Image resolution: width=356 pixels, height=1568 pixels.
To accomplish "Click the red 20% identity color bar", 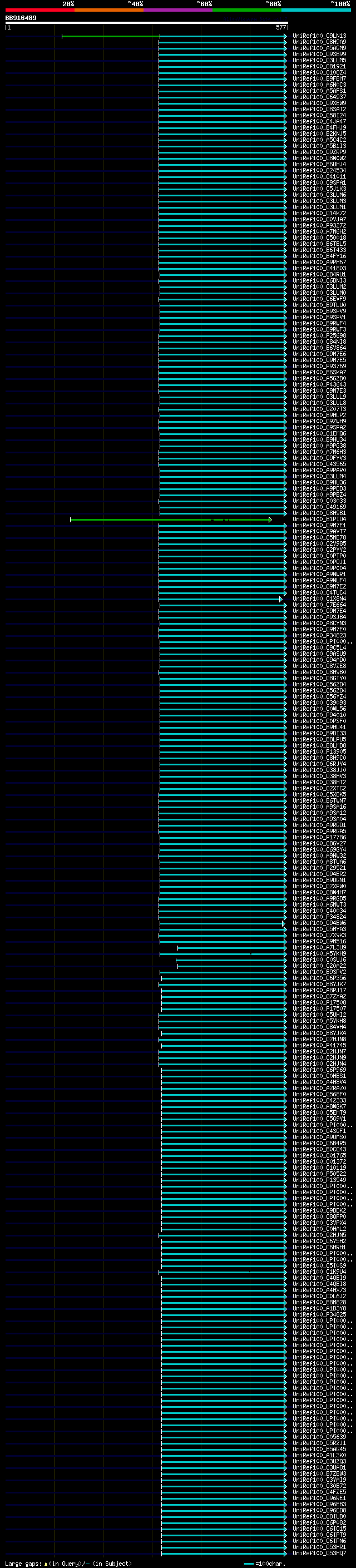I will point(39,10).
